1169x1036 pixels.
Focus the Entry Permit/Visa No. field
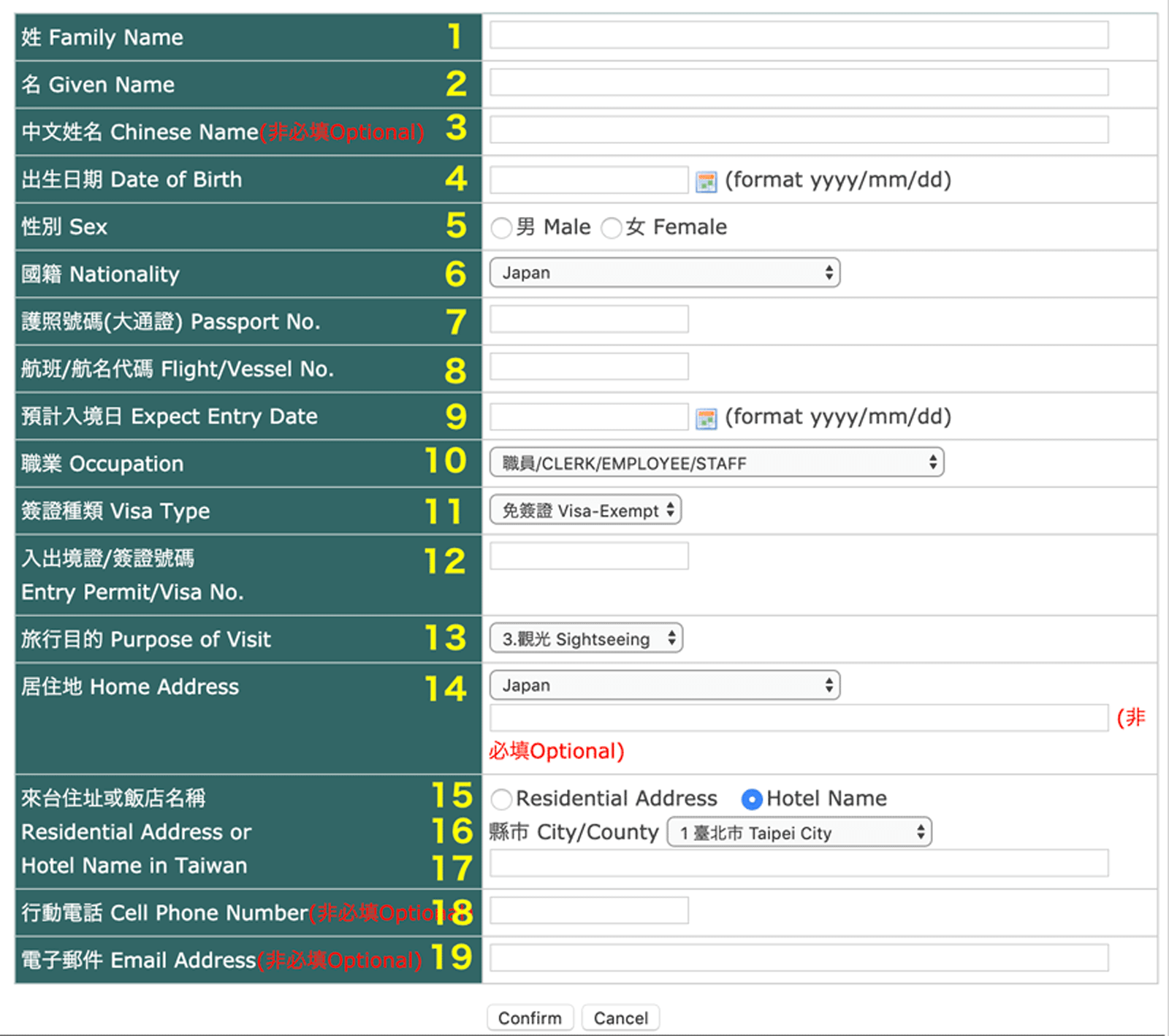pyautogui.click(x=589, y=556)
